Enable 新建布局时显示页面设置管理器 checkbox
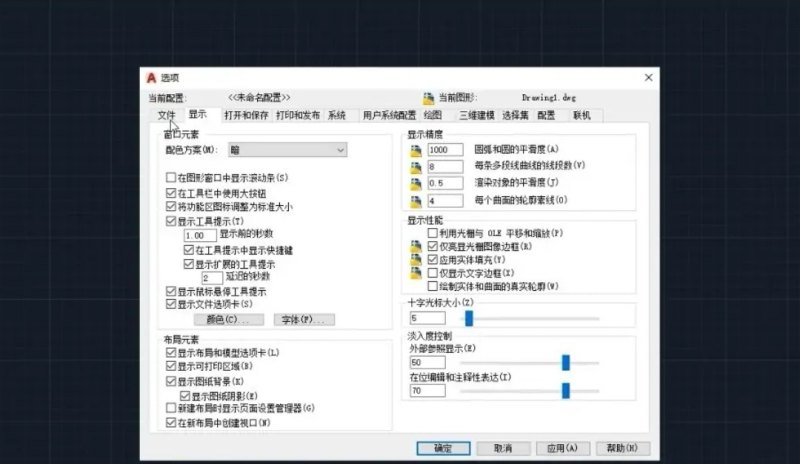800x464 pixels. (x=171, y=408)
